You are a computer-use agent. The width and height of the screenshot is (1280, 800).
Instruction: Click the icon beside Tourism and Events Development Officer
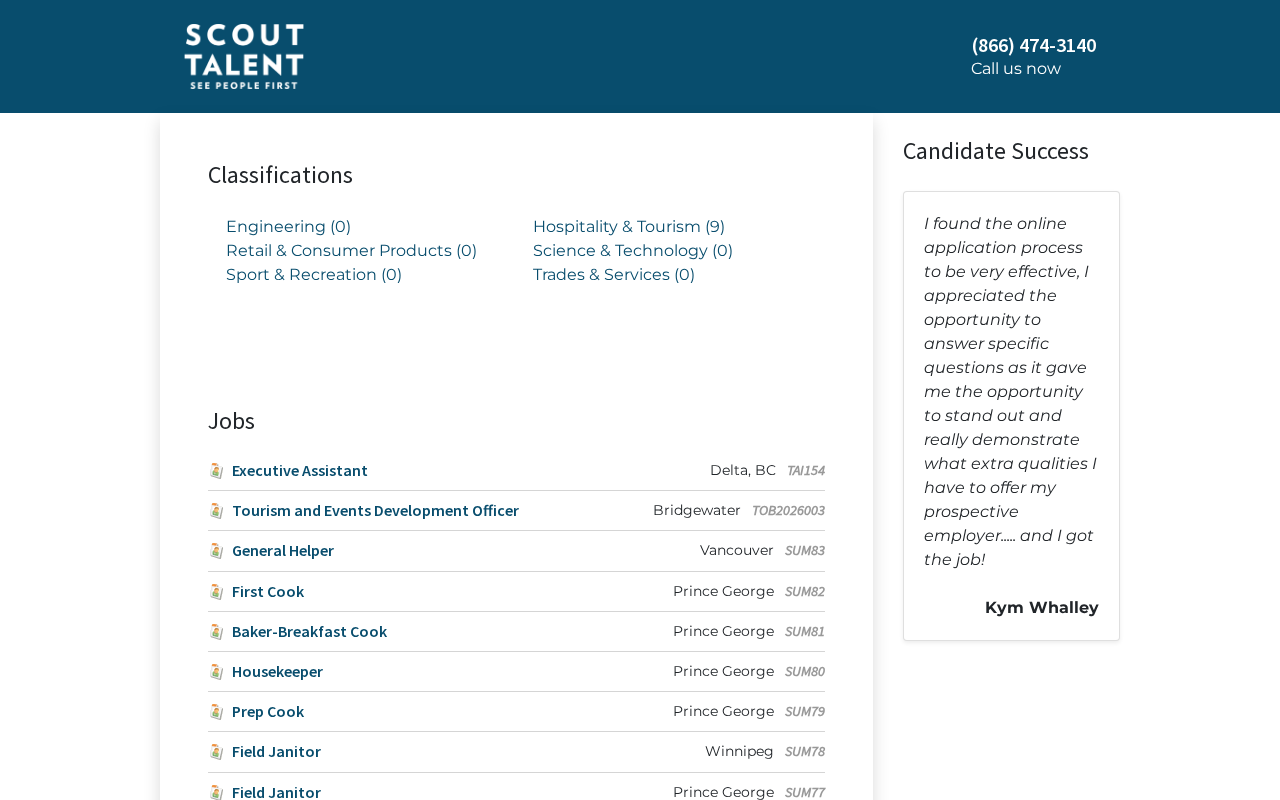(216, 511)
